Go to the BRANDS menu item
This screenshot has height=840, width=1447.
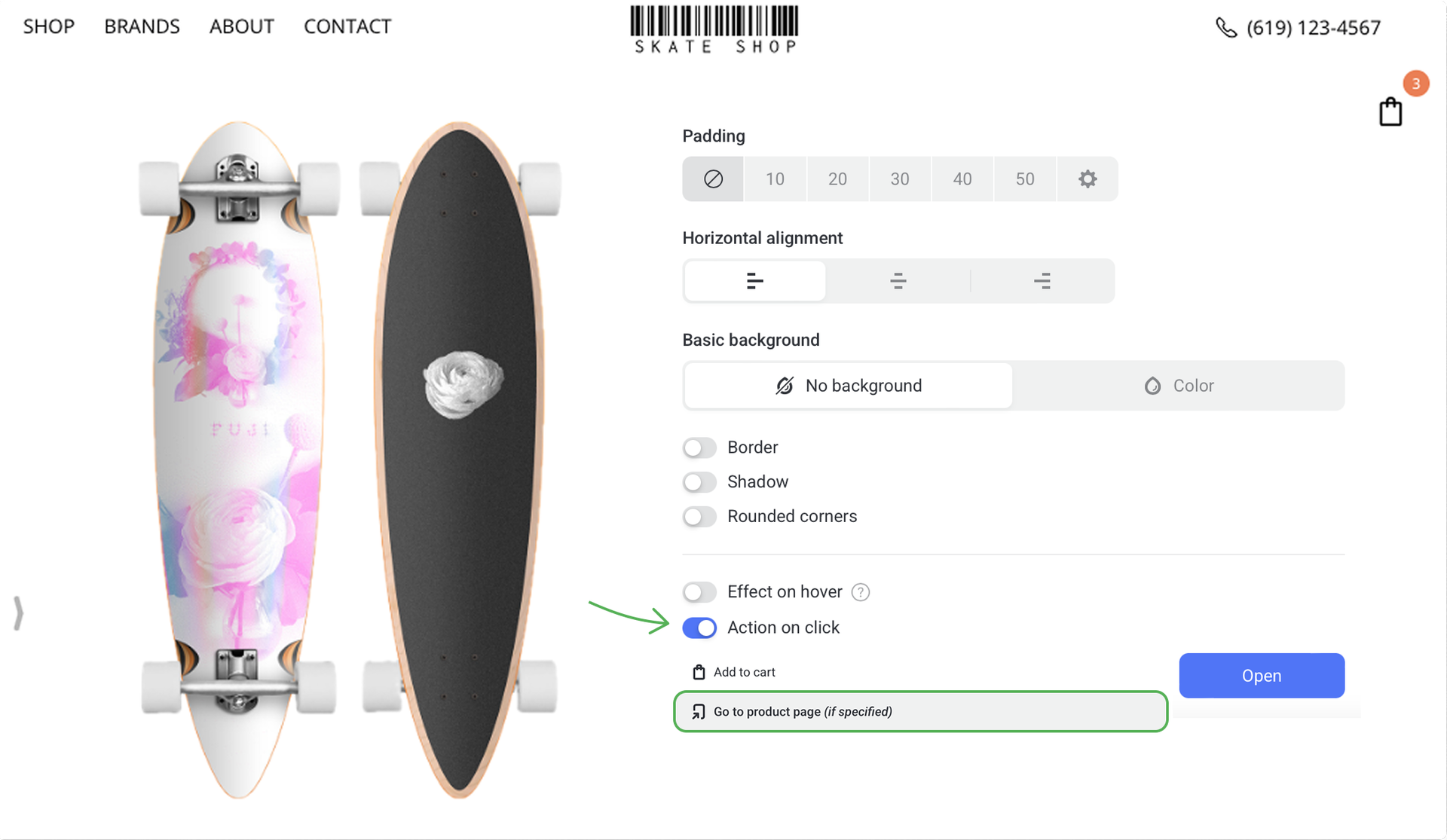pos(142,26)
